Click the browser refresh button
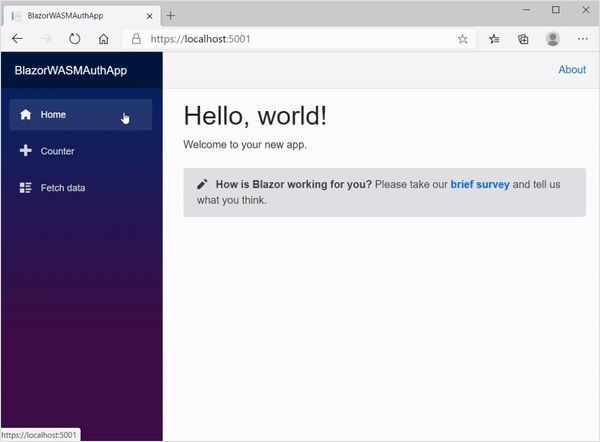The width and height of the screenshot is (600, 442). pos(74,39)
